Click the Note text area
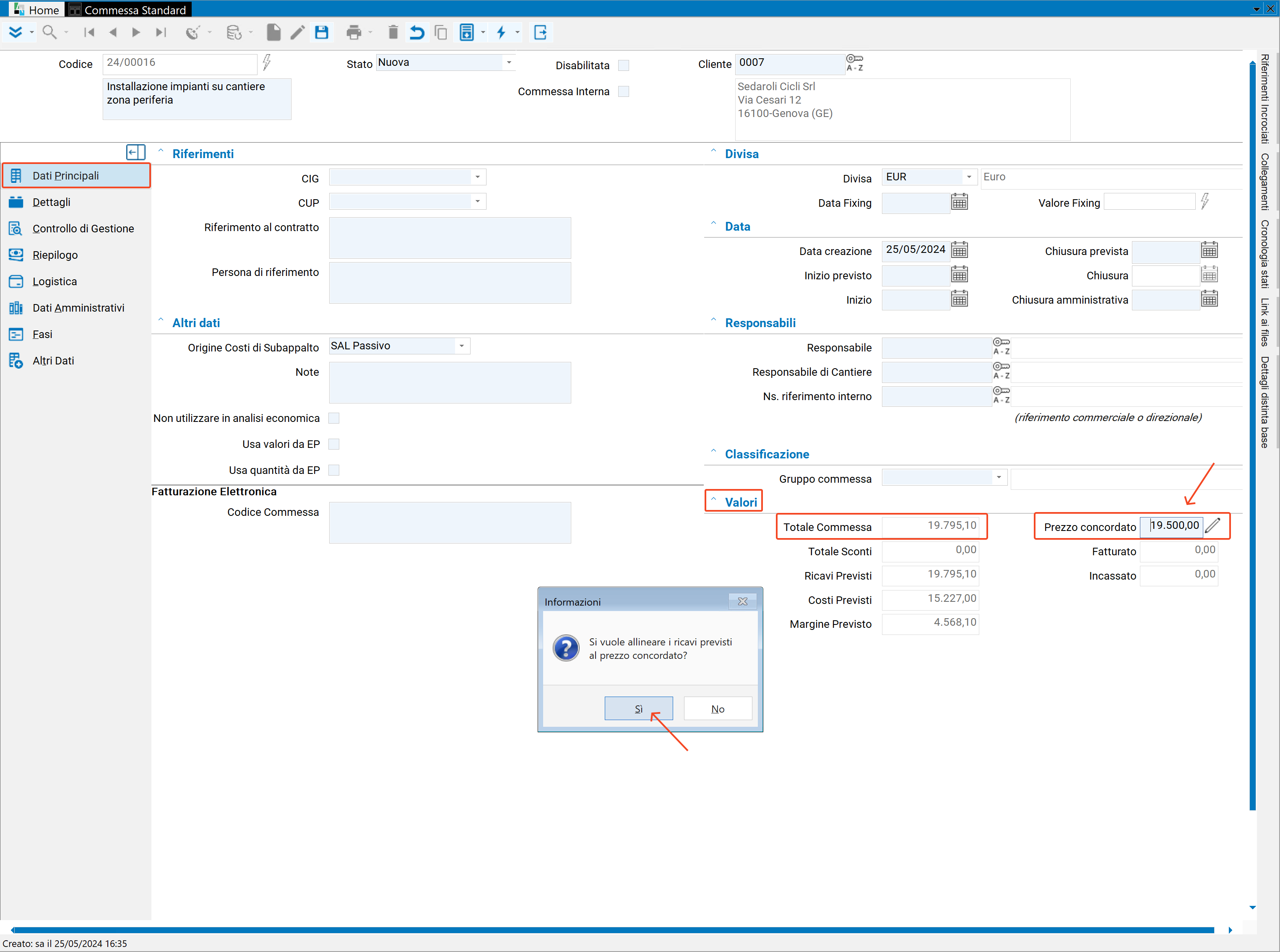Screen dimensions: 1280x952 coord(450,382)
